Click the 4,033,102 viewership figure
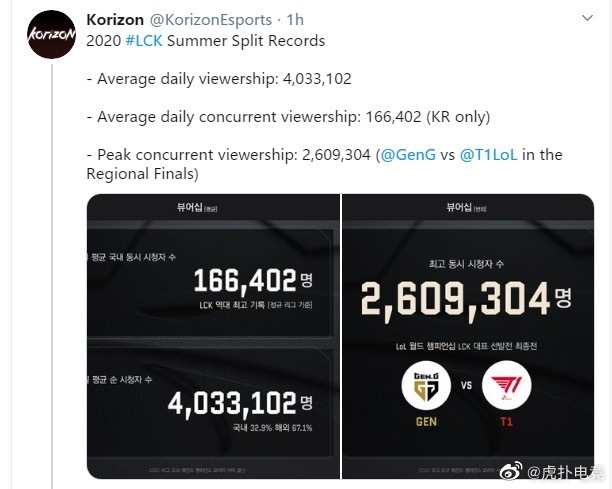 point(240,404)
